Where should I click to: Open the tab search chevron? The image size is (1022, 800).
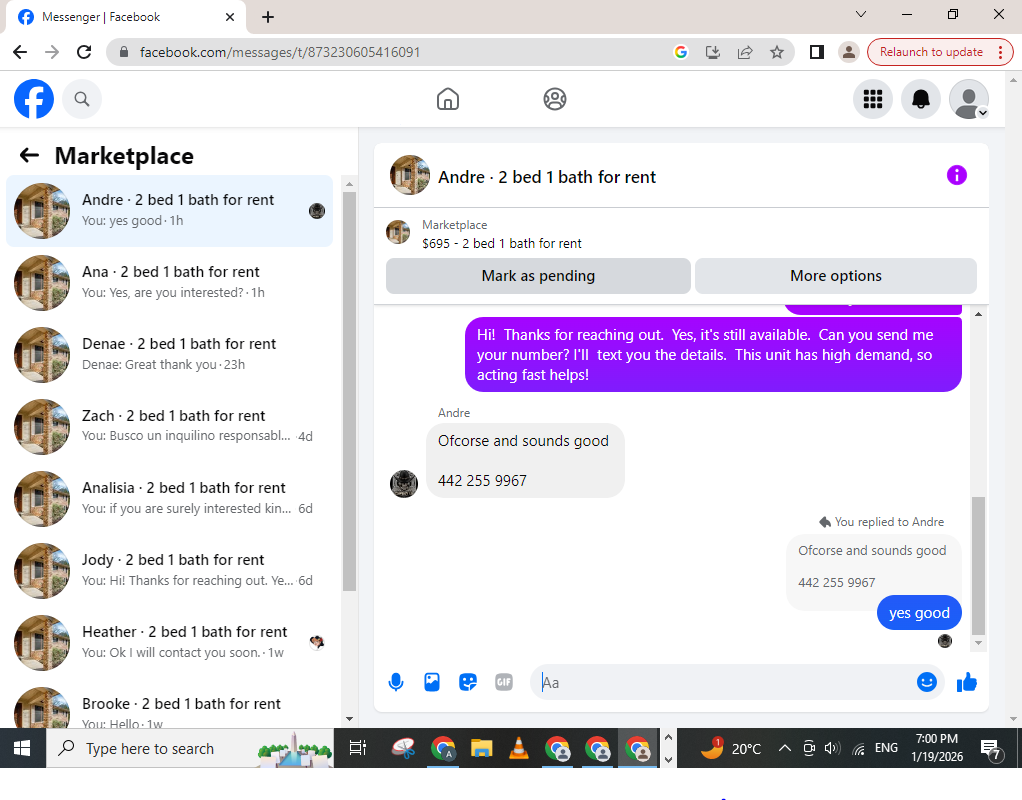pyautogui.click(x=861, y=14)
